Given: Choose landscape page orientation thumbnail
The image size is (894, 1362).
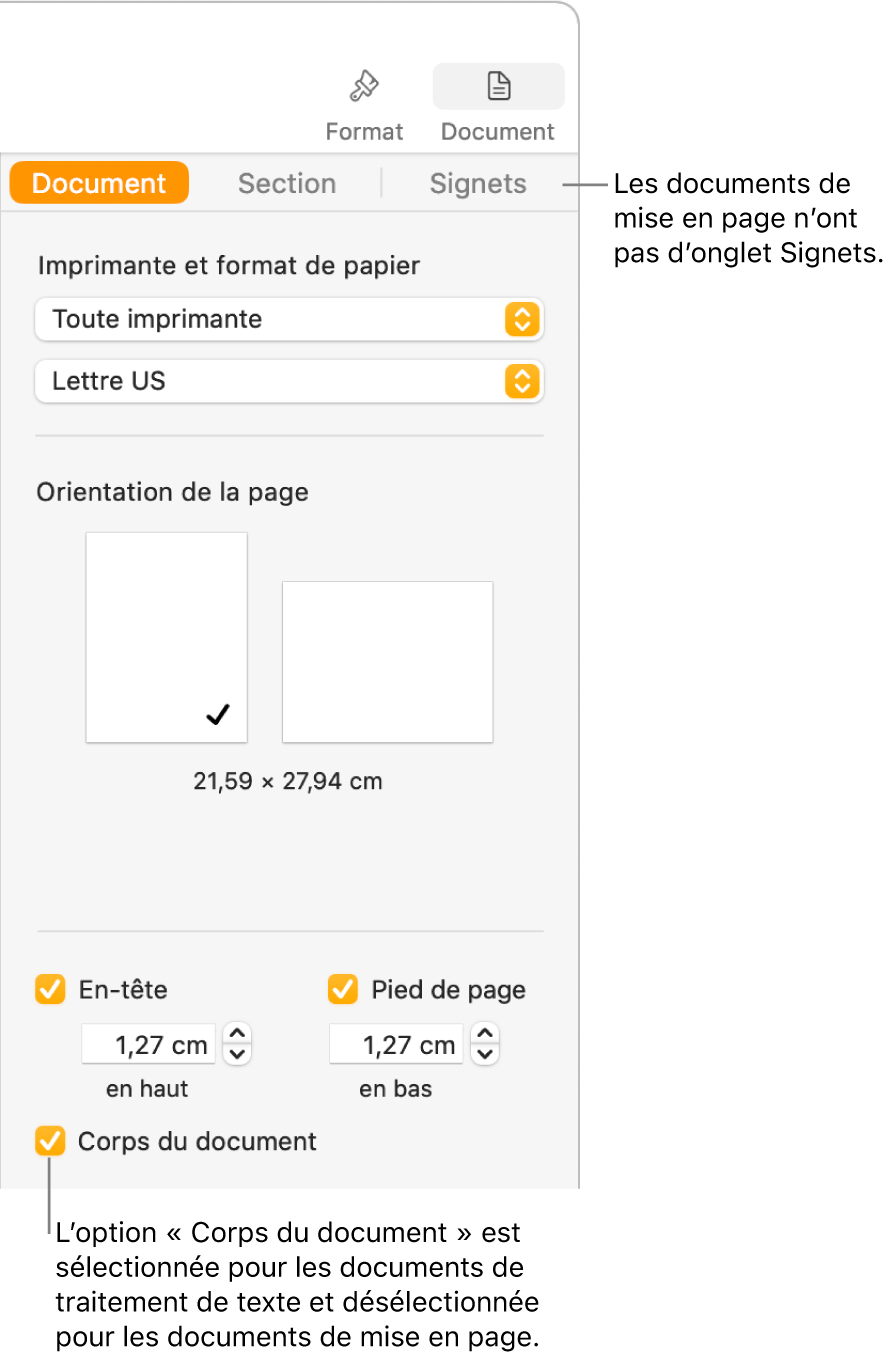Looking at the screenshot, I should pos(388,662).
